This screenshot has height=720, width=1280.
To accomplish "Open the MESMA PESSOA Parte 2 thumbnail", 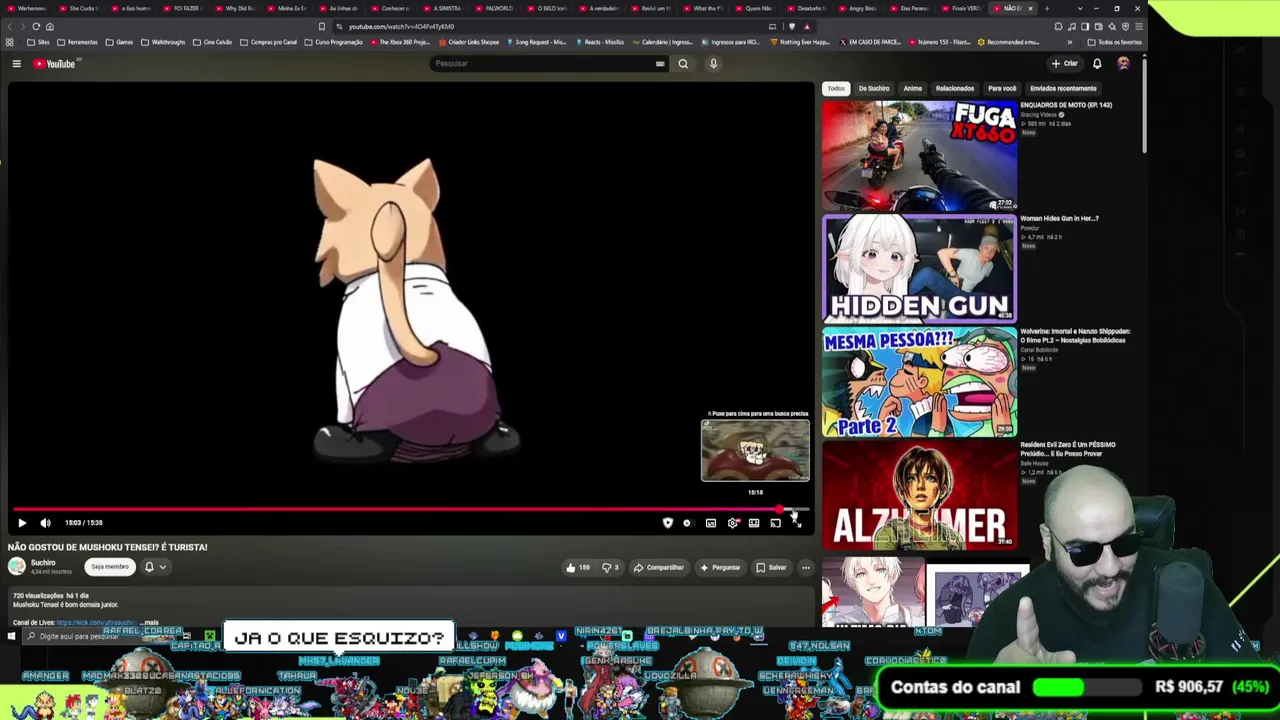I will tap(919, 382).
